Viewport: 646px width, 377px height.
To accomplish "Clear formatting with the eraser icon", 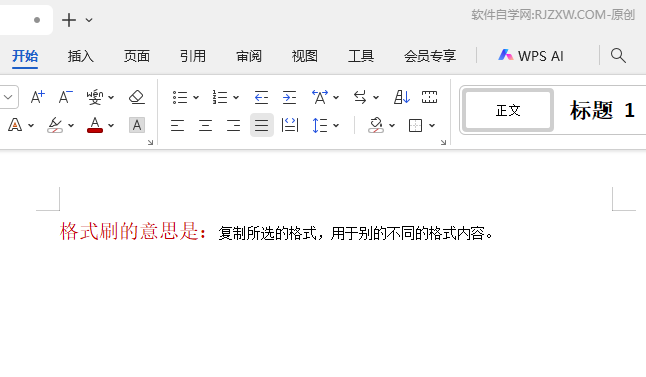I will pos(136,97).
